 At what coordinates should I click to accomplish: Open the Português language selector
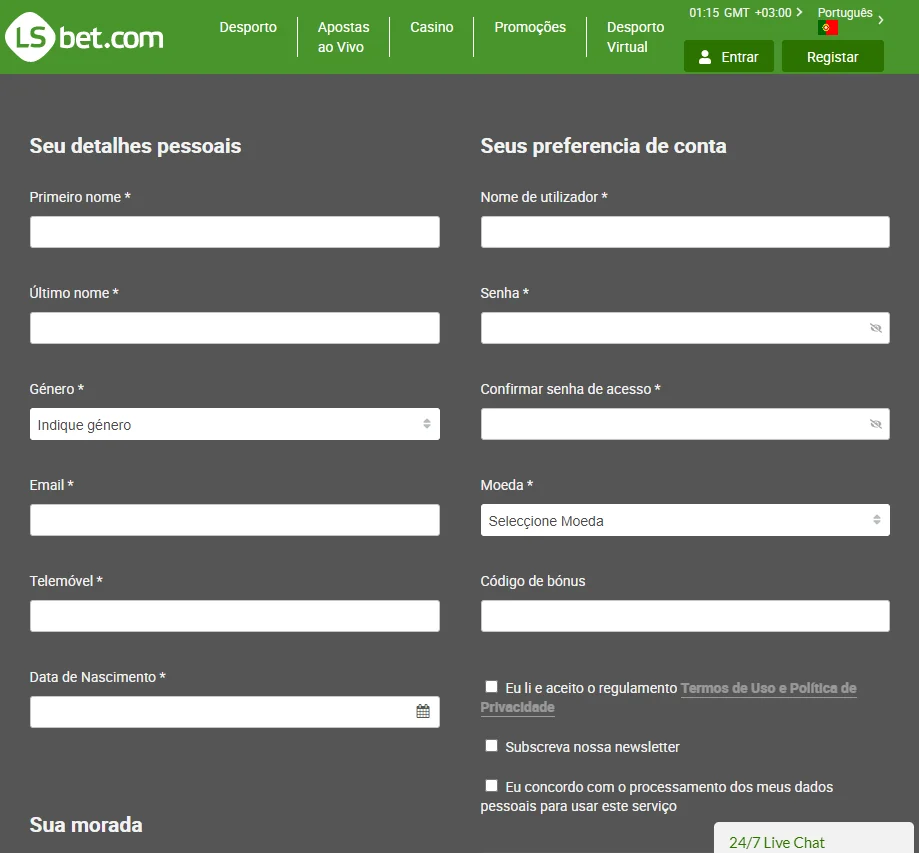coord(850,14)
